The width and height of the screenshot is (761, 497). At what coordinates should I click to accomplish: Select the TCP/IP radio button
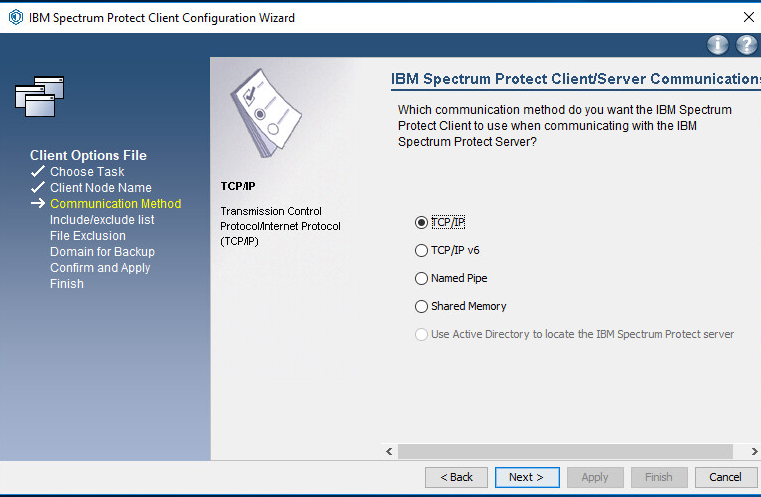(x=421, y=222)
